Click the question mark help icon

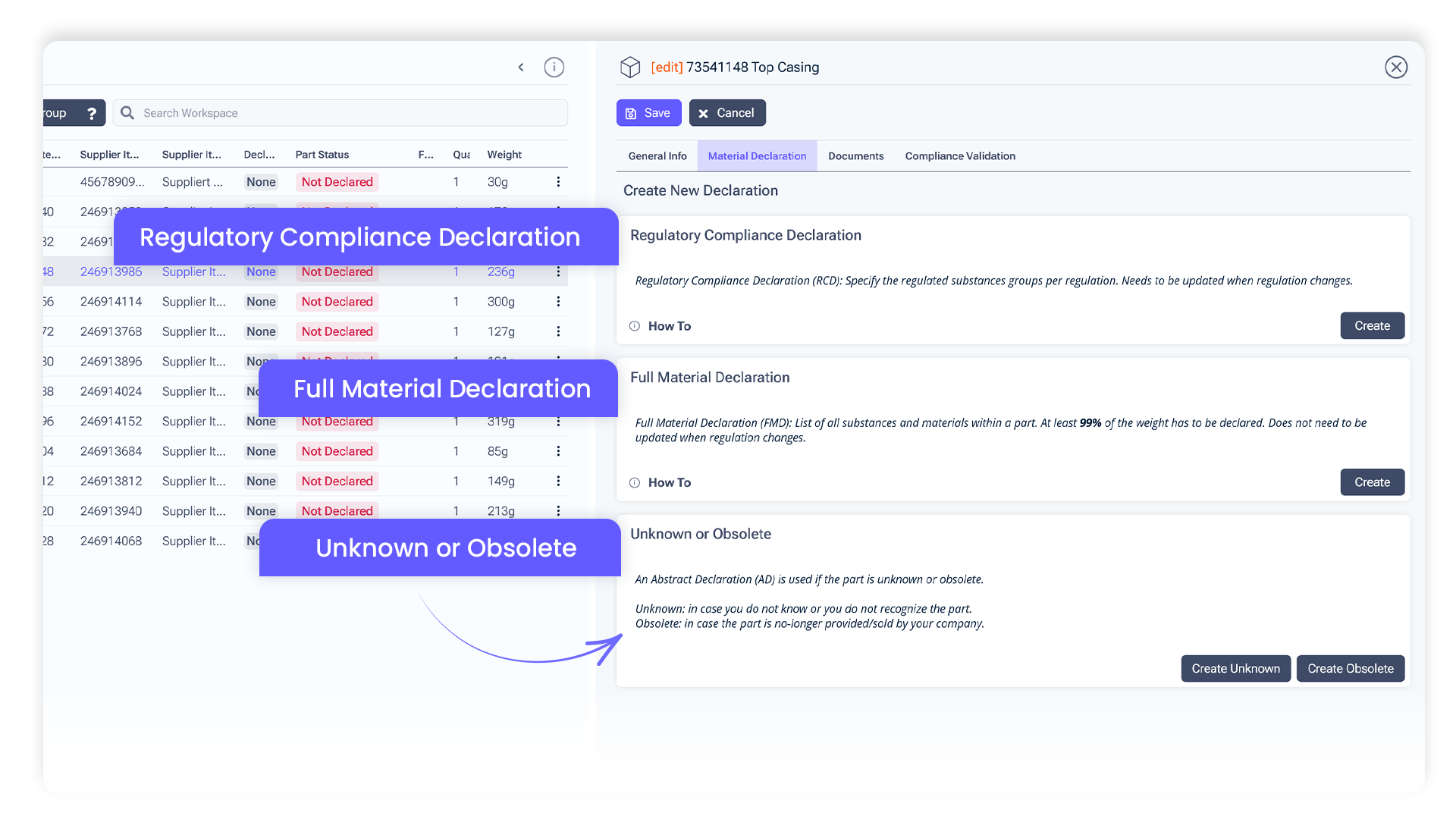click(x=92, y=113)
